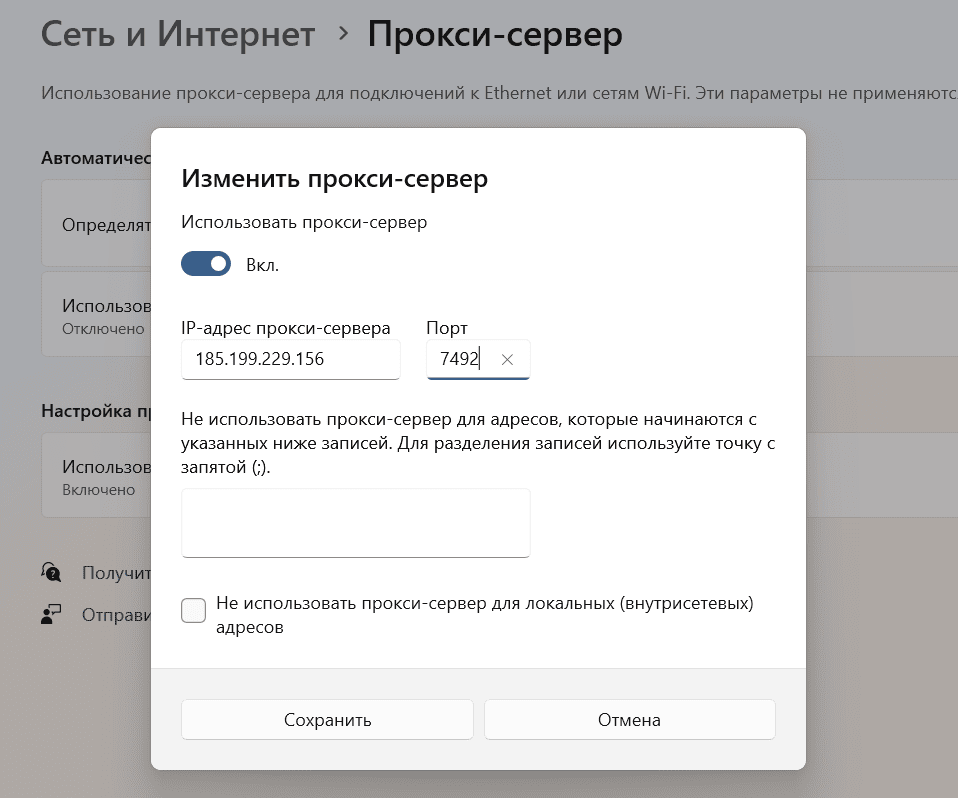Viewport: 958px width, 798px height.
Task: Click the send feedback icon
Action: pyautogui.click(x=51, y=614)
